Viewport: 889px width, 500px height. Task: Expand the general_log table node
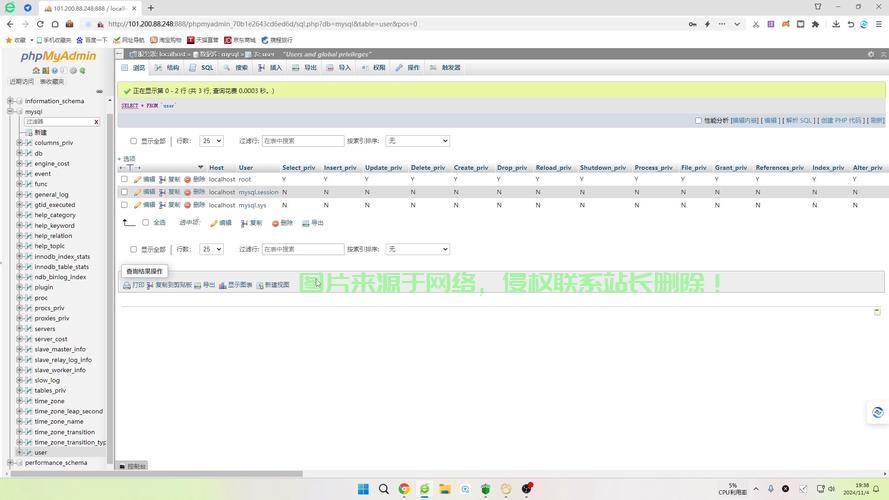click(x=20, y=194)
